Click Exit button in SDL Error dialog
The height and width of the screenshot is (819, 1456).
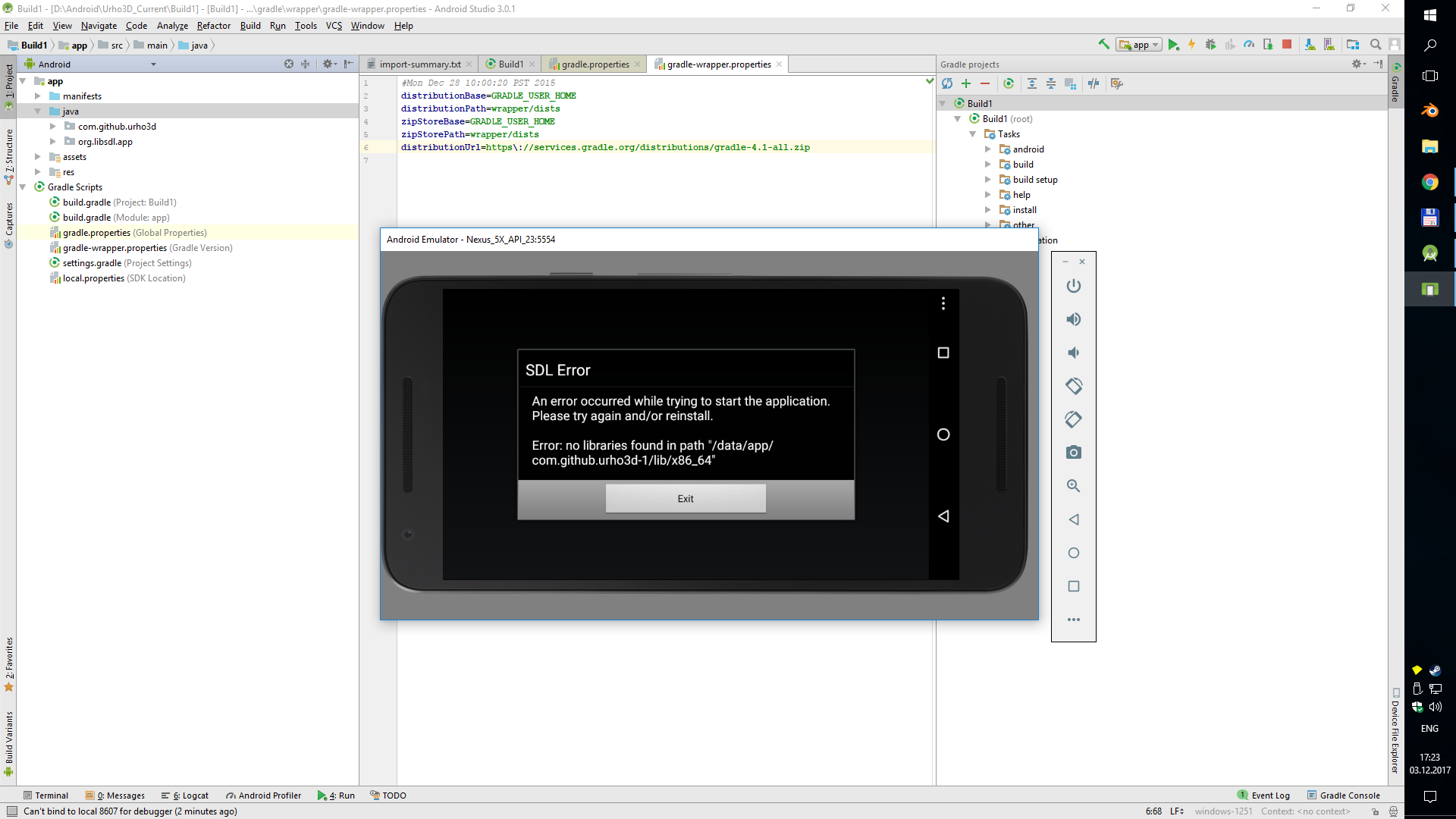coord(686,499)
